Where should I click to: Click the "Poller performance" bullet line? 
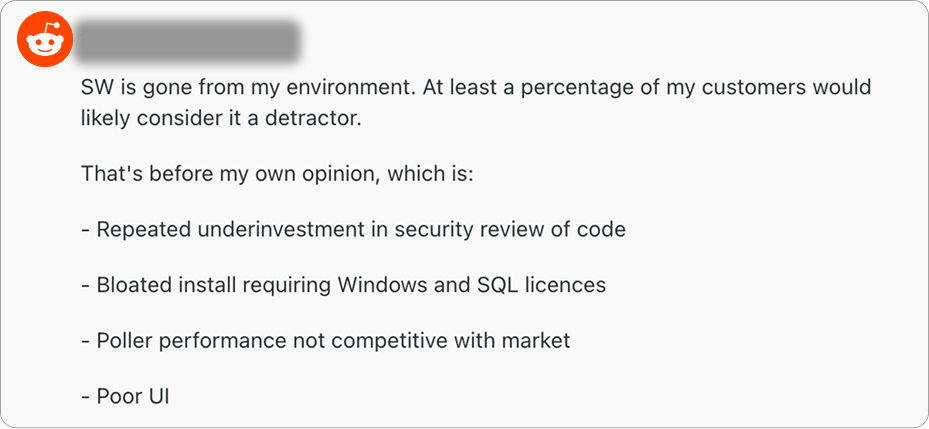[x=325, y=340]
